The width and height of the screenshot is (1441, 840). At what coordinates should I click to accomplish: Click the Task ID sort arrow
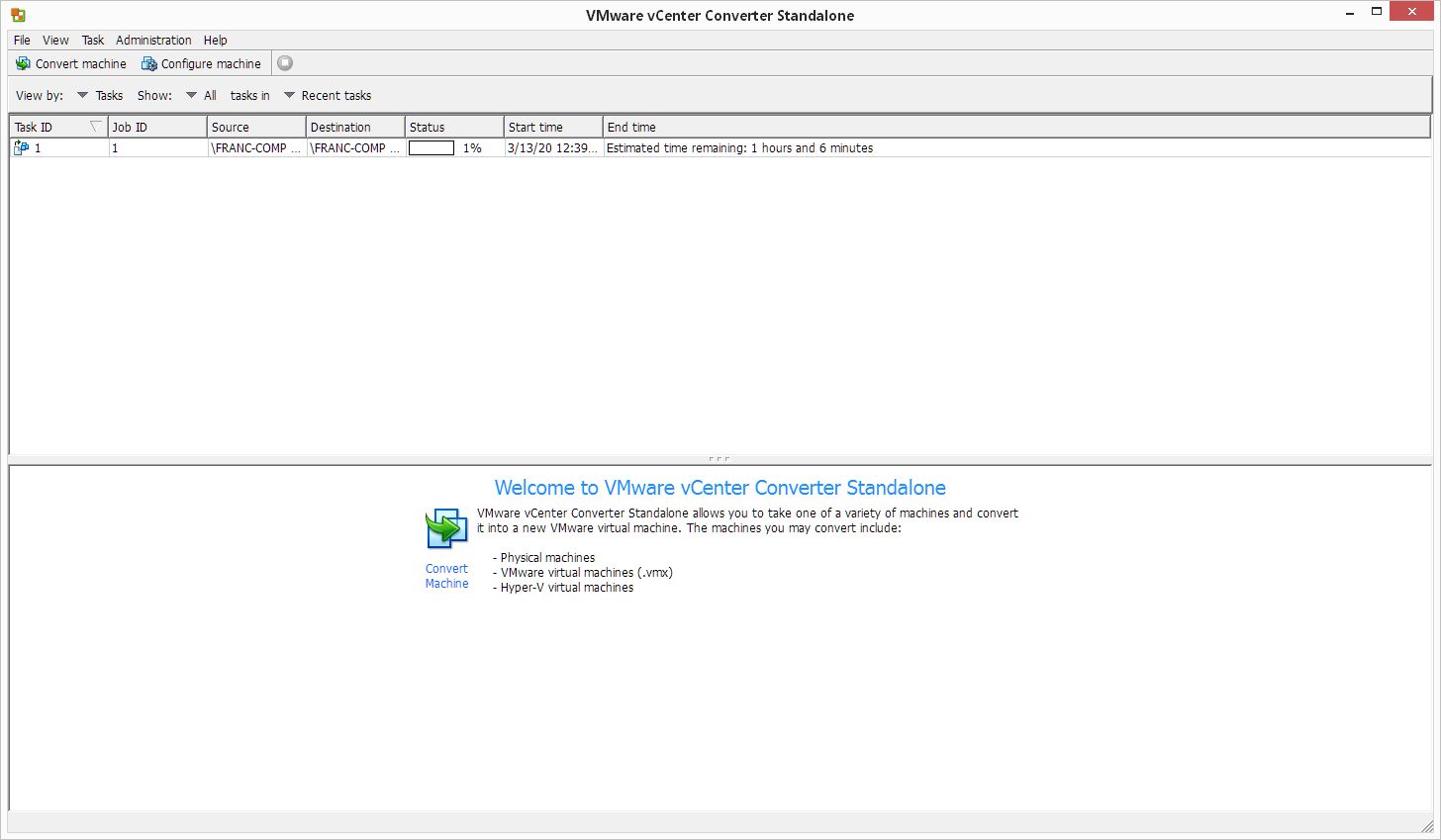95,127
